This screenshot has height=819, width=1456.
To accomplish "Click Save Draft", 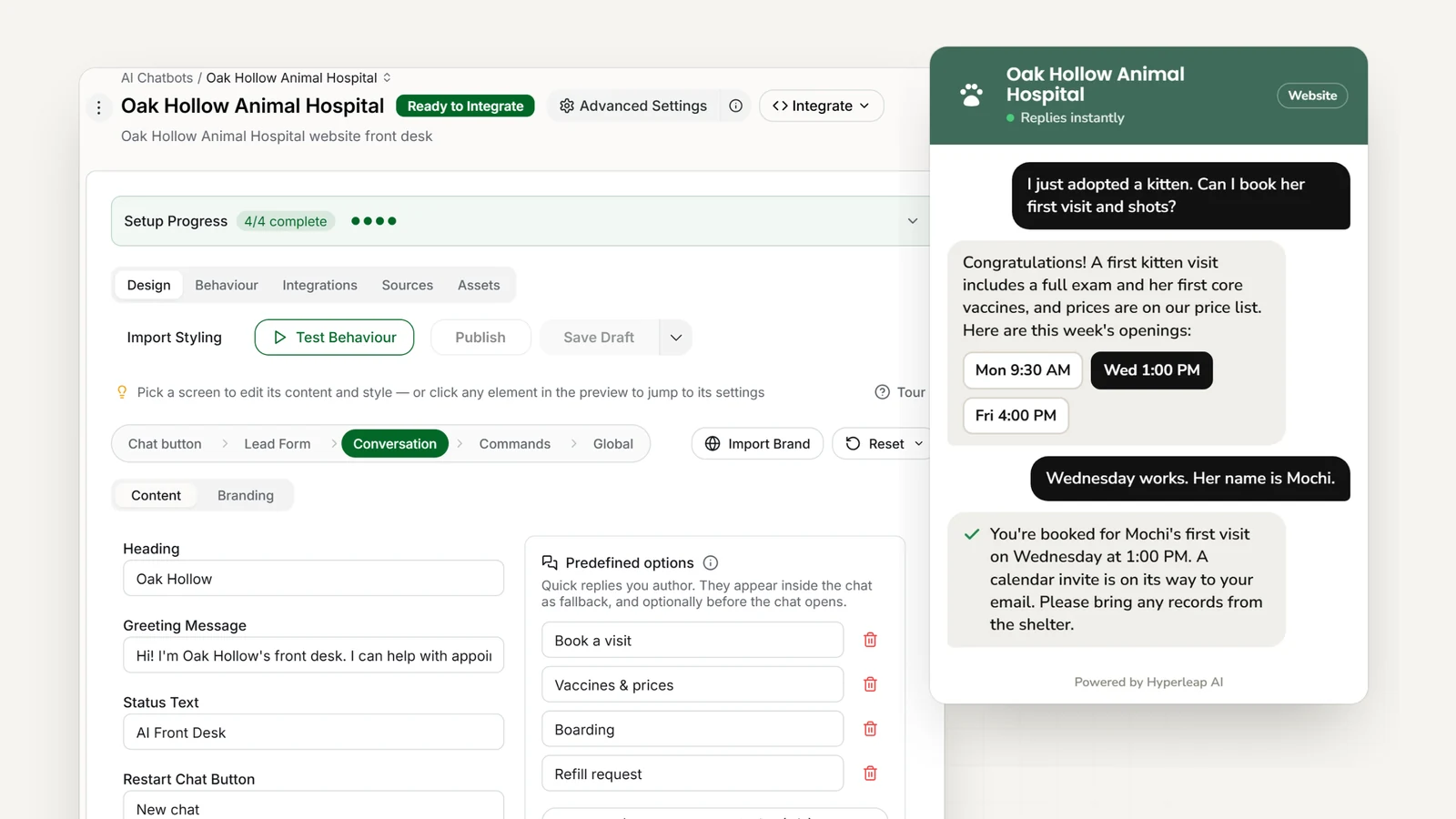I will point(599,337).
